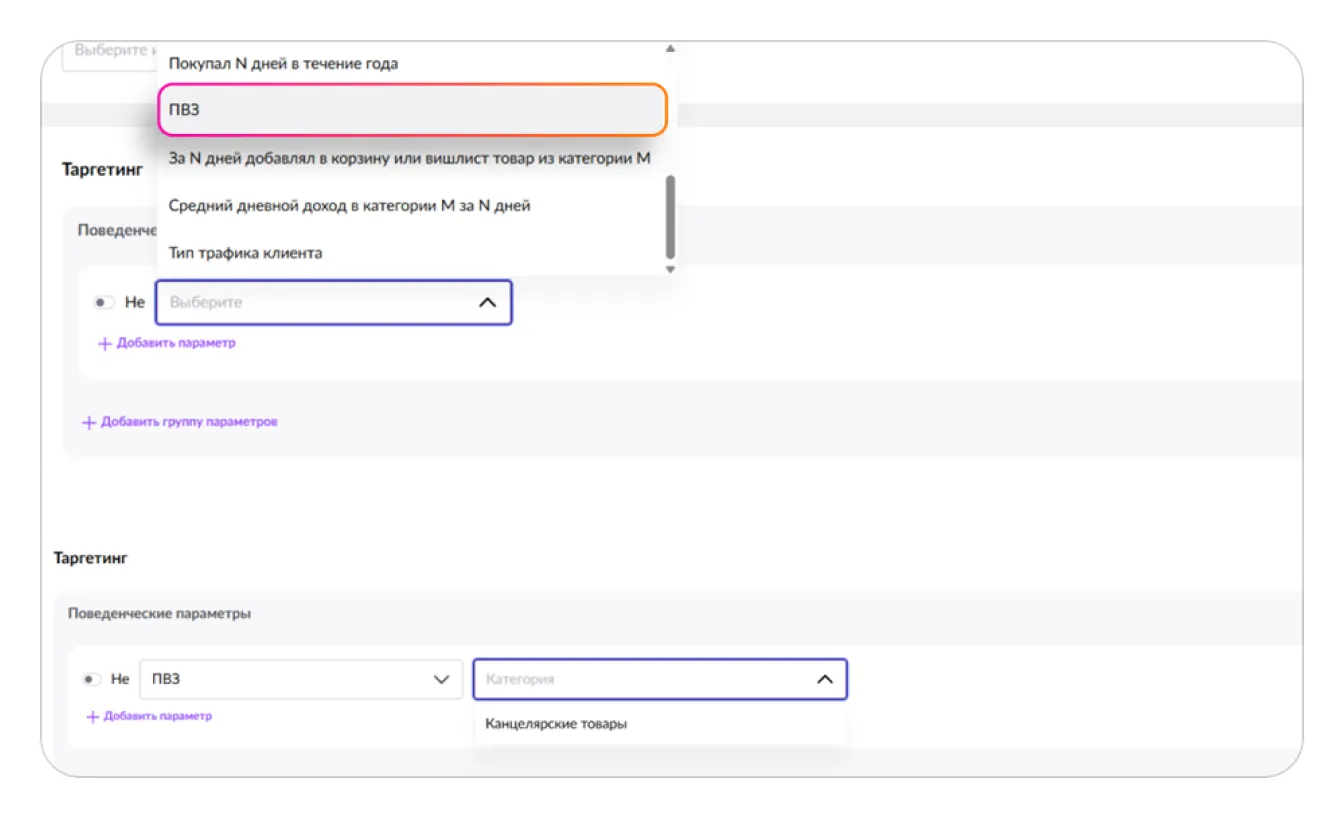The image size is (1344, 818).
Task: Select 'Покупал N дней в течение года'
Action: tap(283, 64)
